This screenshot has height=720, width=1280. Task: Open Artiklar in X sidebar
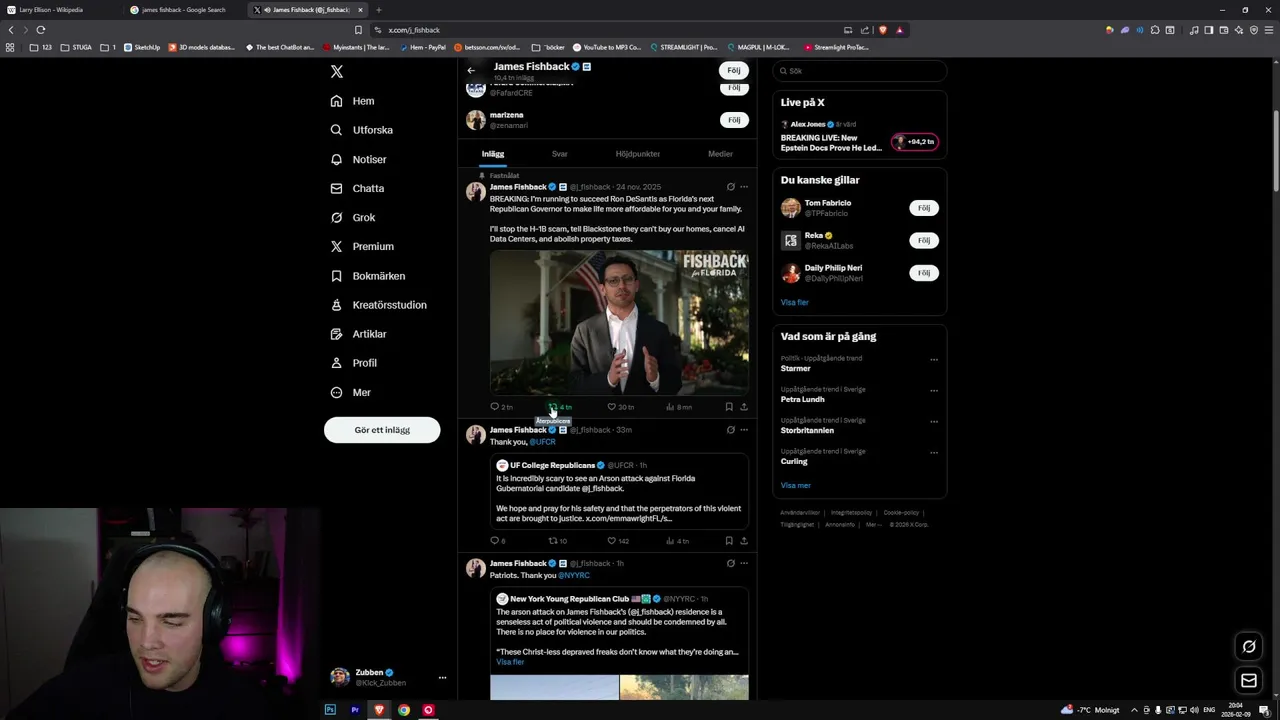click(358, 334)
